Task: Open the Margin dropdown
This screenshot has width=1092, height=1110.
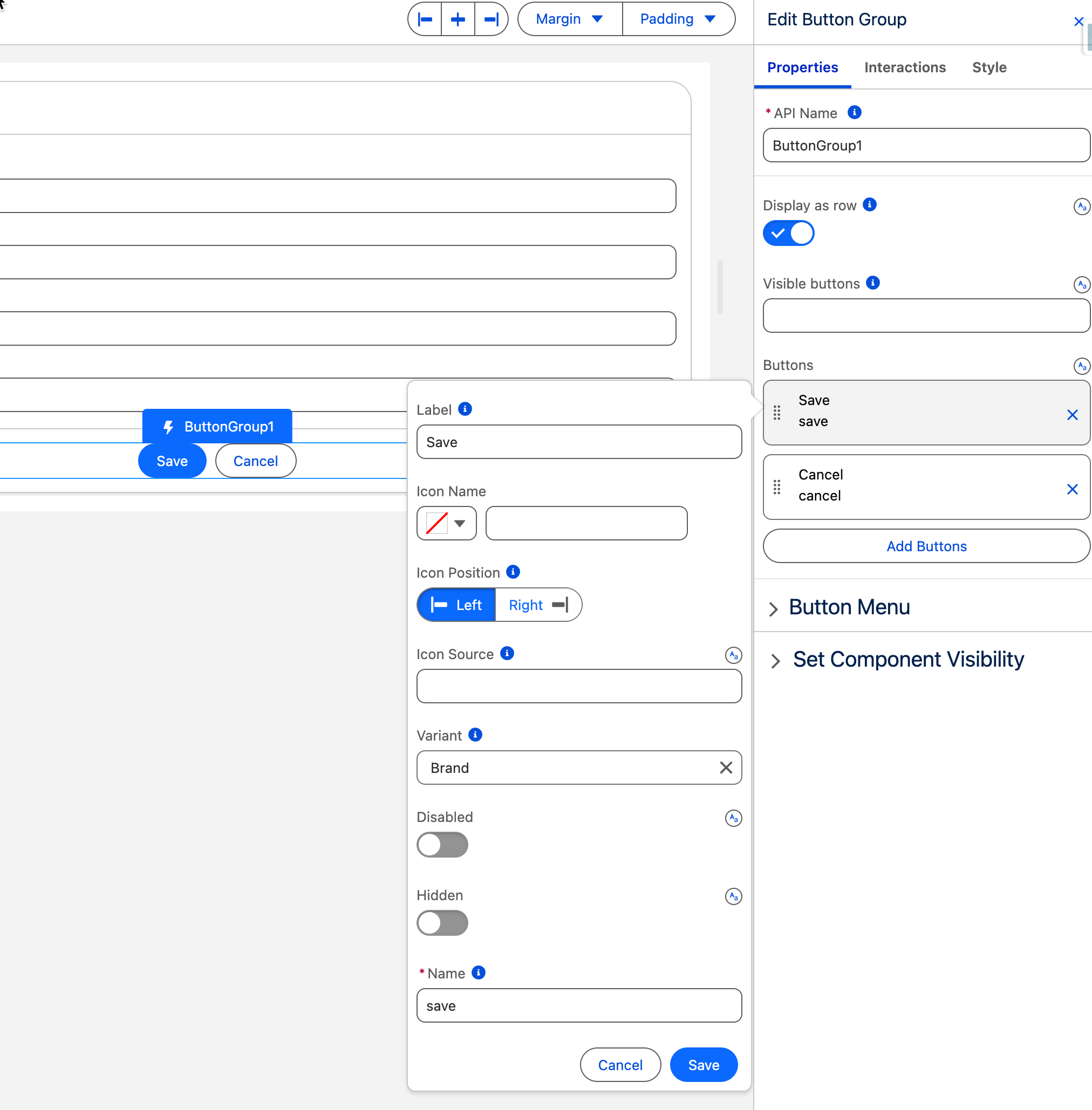Action: tap(570, 19)
